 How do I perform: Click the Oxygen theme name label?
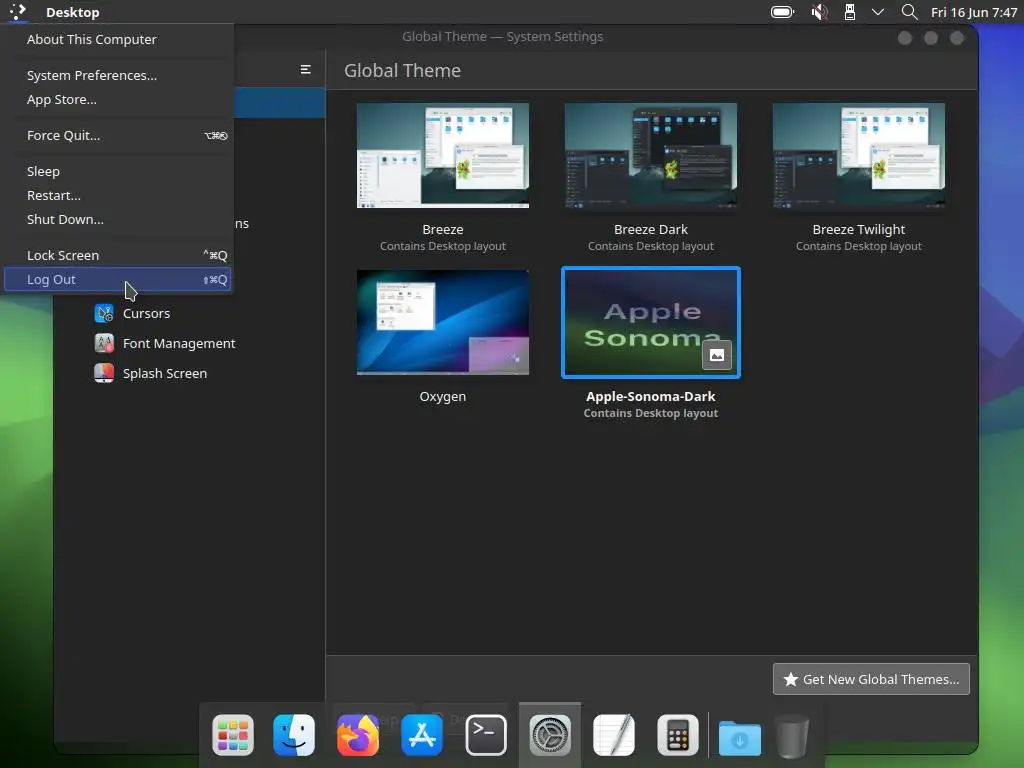pos(443,396)
